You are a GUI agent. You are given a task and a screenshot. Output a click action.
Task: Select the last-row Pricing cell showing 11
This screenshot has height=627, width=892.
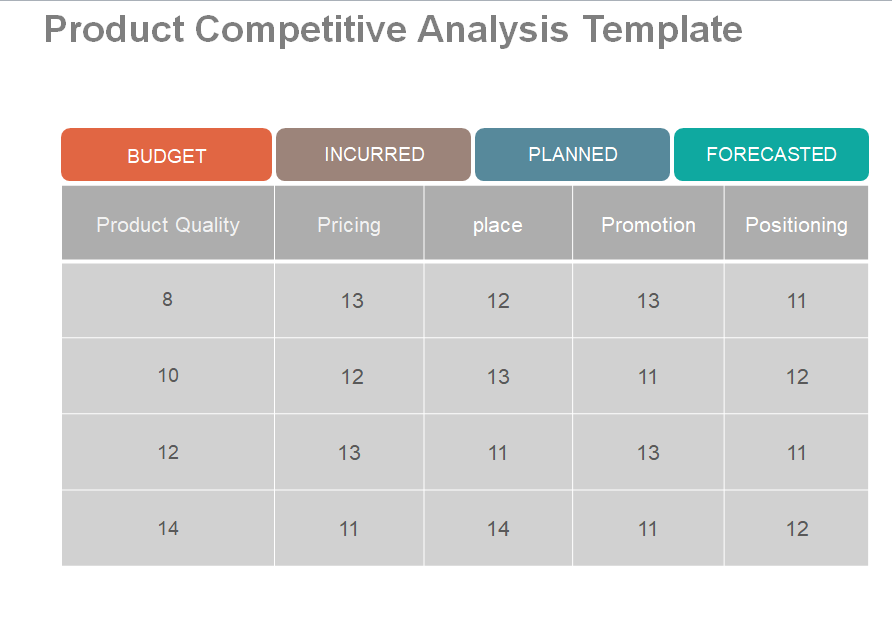coord(349,528)
